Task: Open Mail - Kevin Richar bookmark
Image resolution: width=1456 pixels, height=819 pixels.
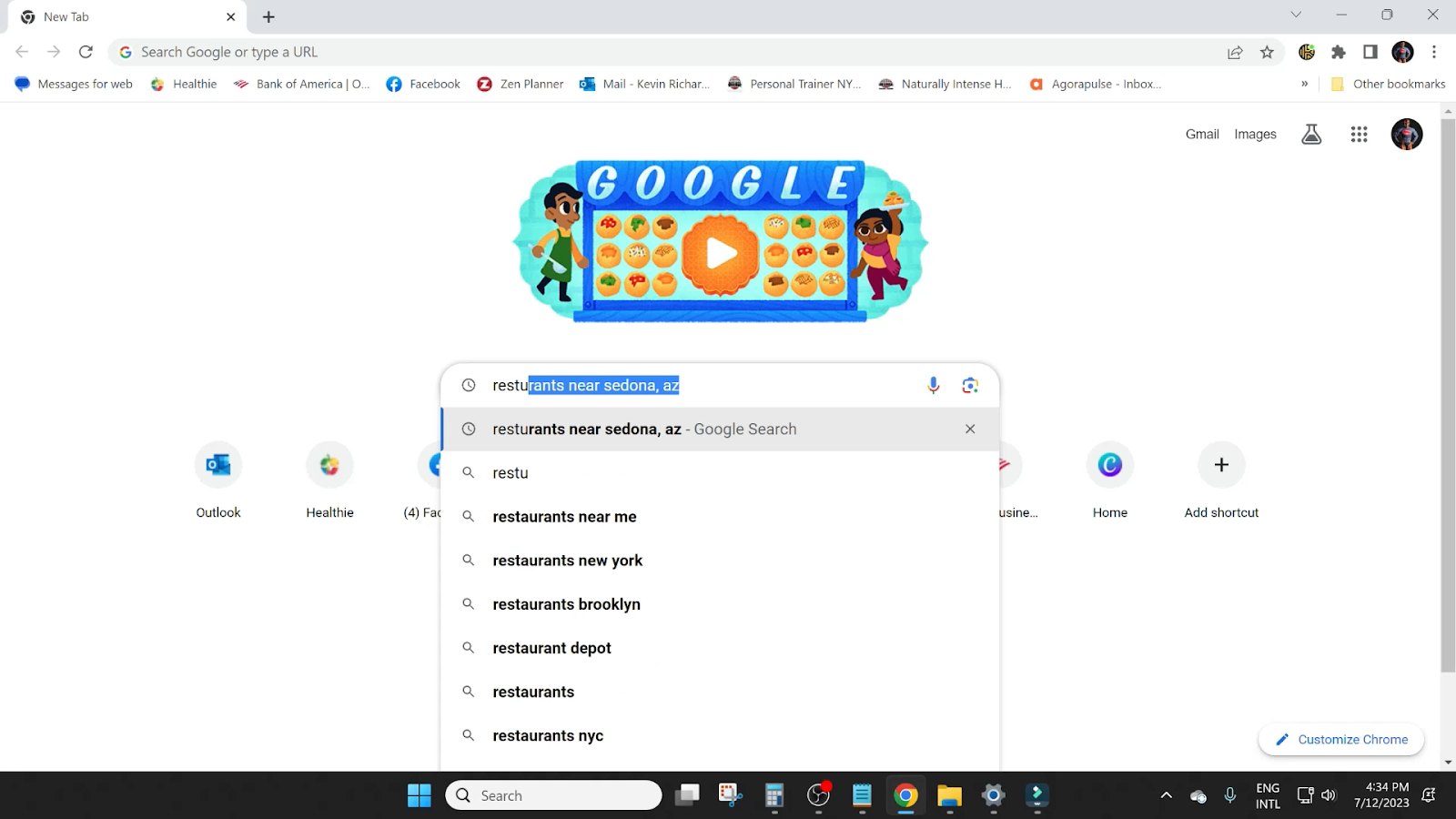Action: click(x=644, y=84)
